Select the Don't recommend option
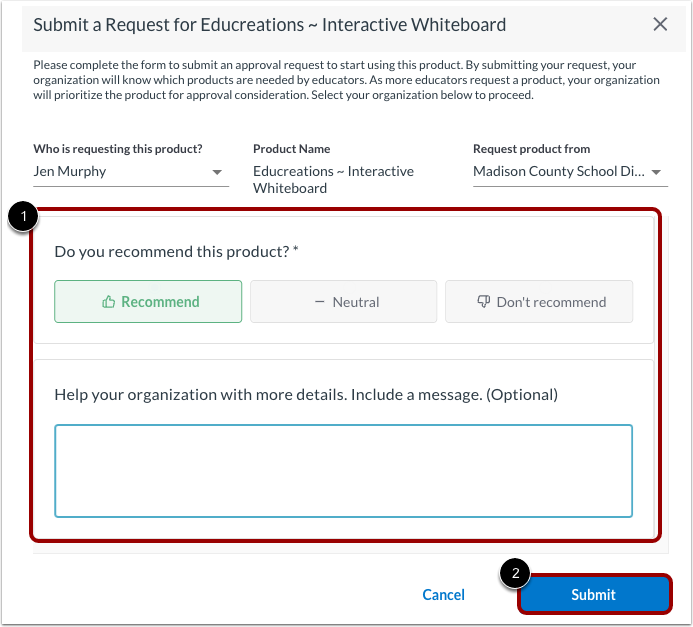693x627 pixels. [539, 302]
